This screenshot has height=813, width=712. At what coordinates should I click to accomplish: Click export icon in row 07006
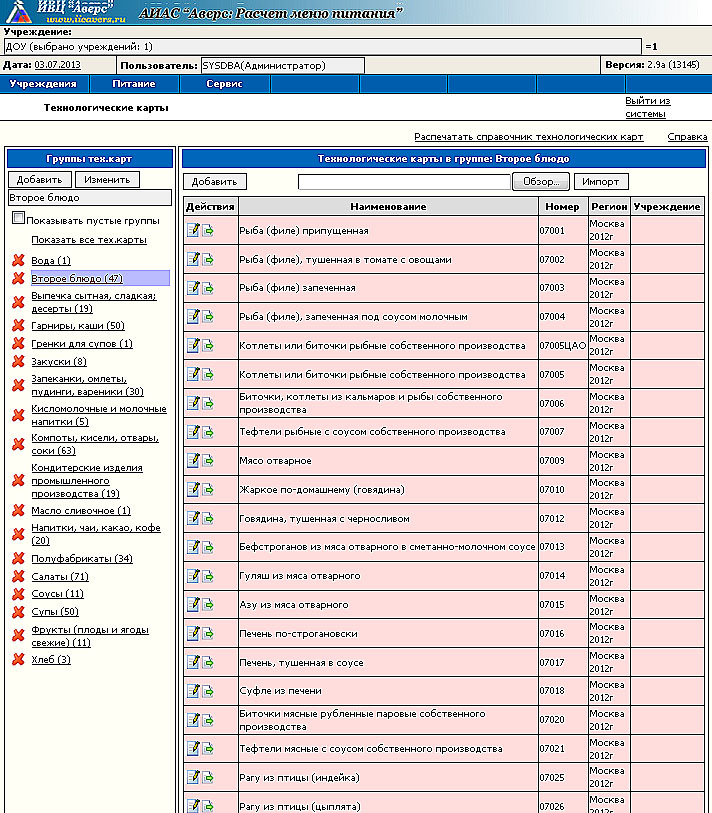coord(208,403)
